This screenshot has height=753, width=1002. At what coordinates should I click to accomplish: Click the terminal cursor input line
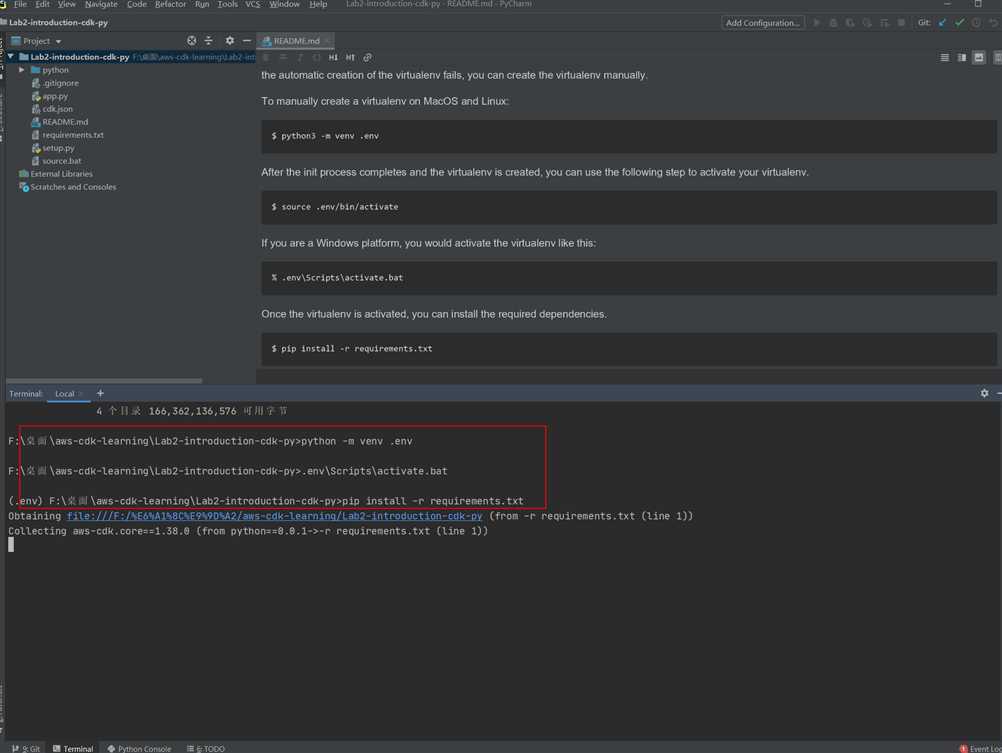click(11, 545)
